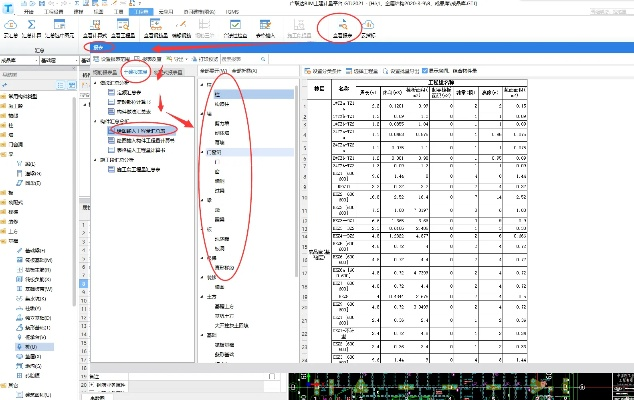Open the first floor dropdown at top-left
The image size is (634, 400).
[20, 59]
